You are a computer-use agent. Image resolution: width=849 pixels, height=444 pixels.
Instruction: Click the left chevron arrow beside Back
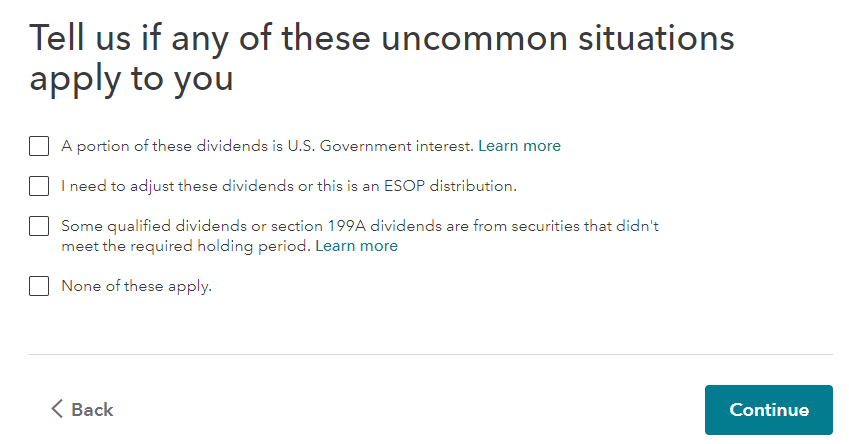tap(57, 409)
